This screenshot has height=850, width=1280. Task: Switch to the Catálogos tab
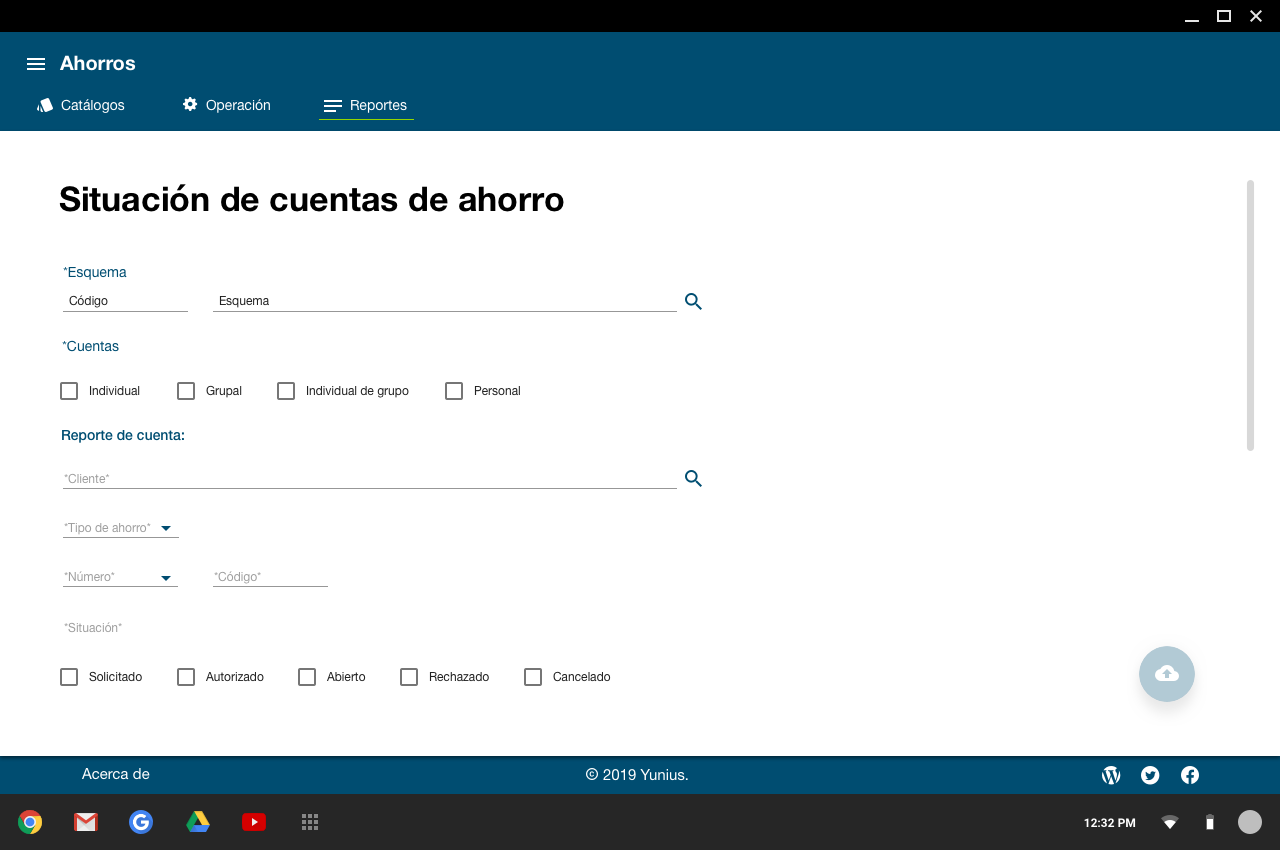pos(81,105)
